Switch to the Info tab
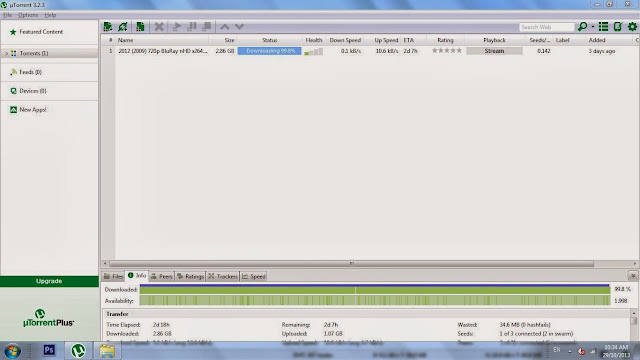The image size is (640, 360). (x=137, y=276)
